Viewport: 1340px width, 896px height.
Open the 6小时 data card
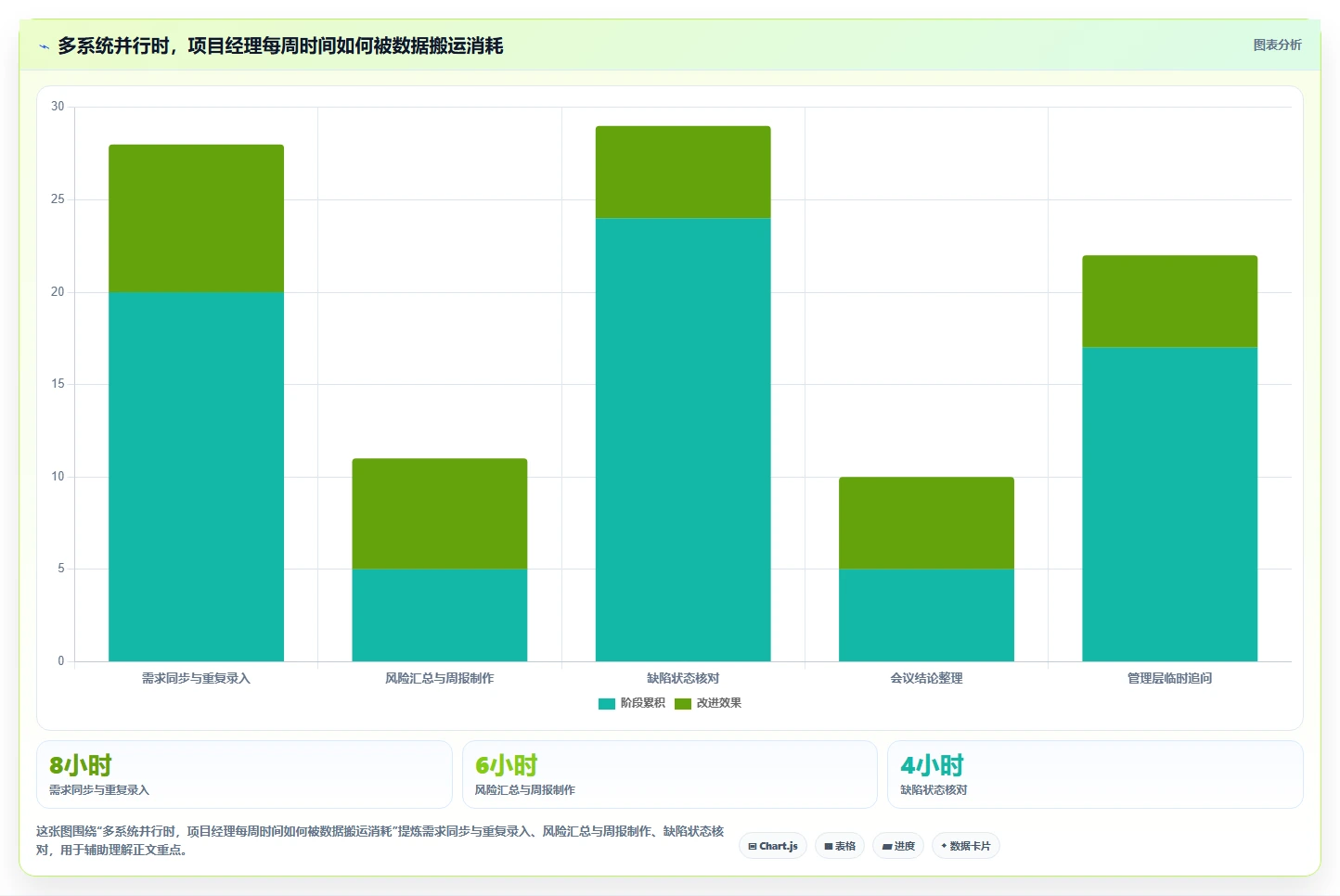pos(669,774)
